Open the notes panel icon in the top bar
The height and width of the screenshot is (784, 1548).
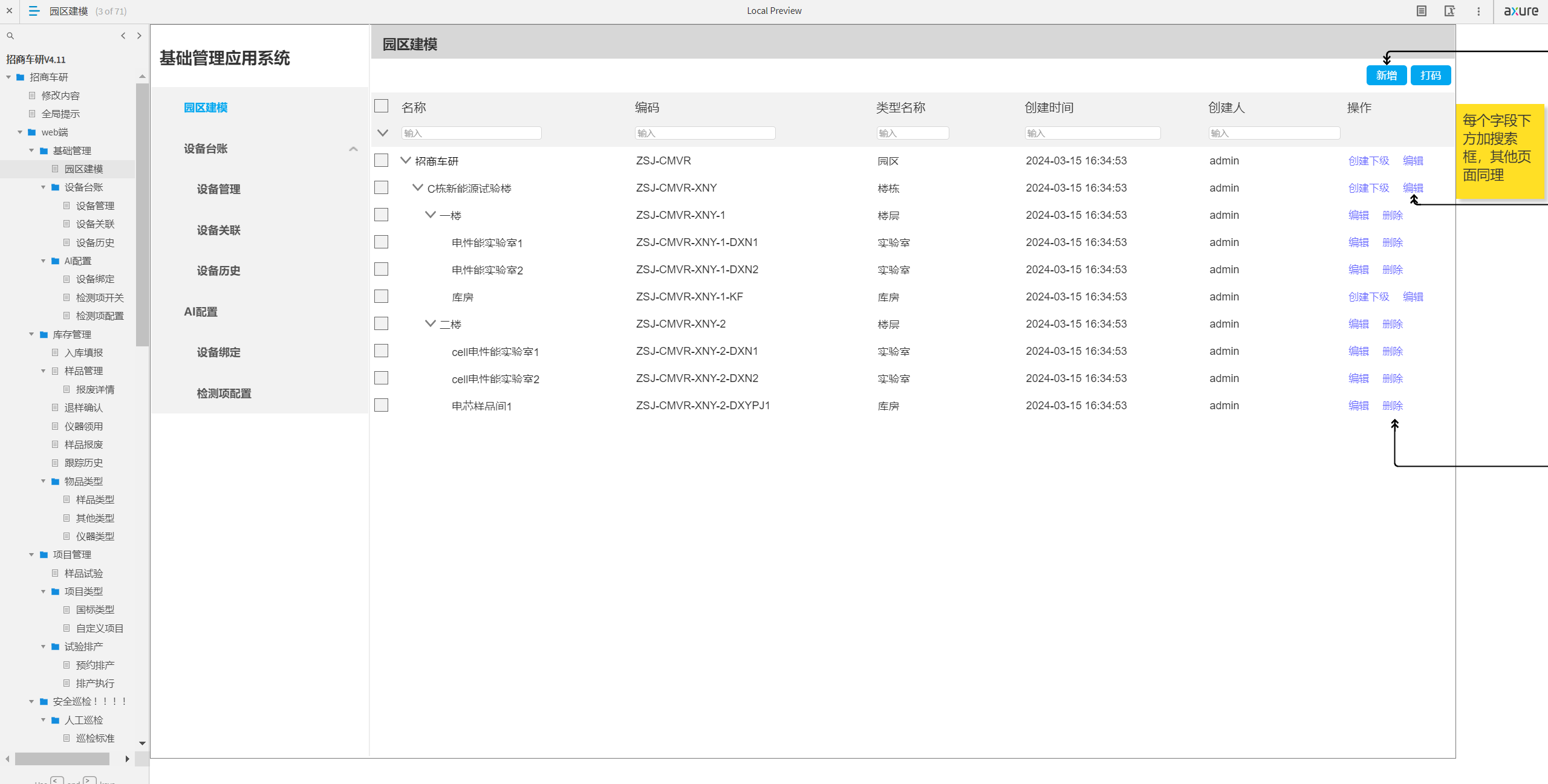(1422, 11)
